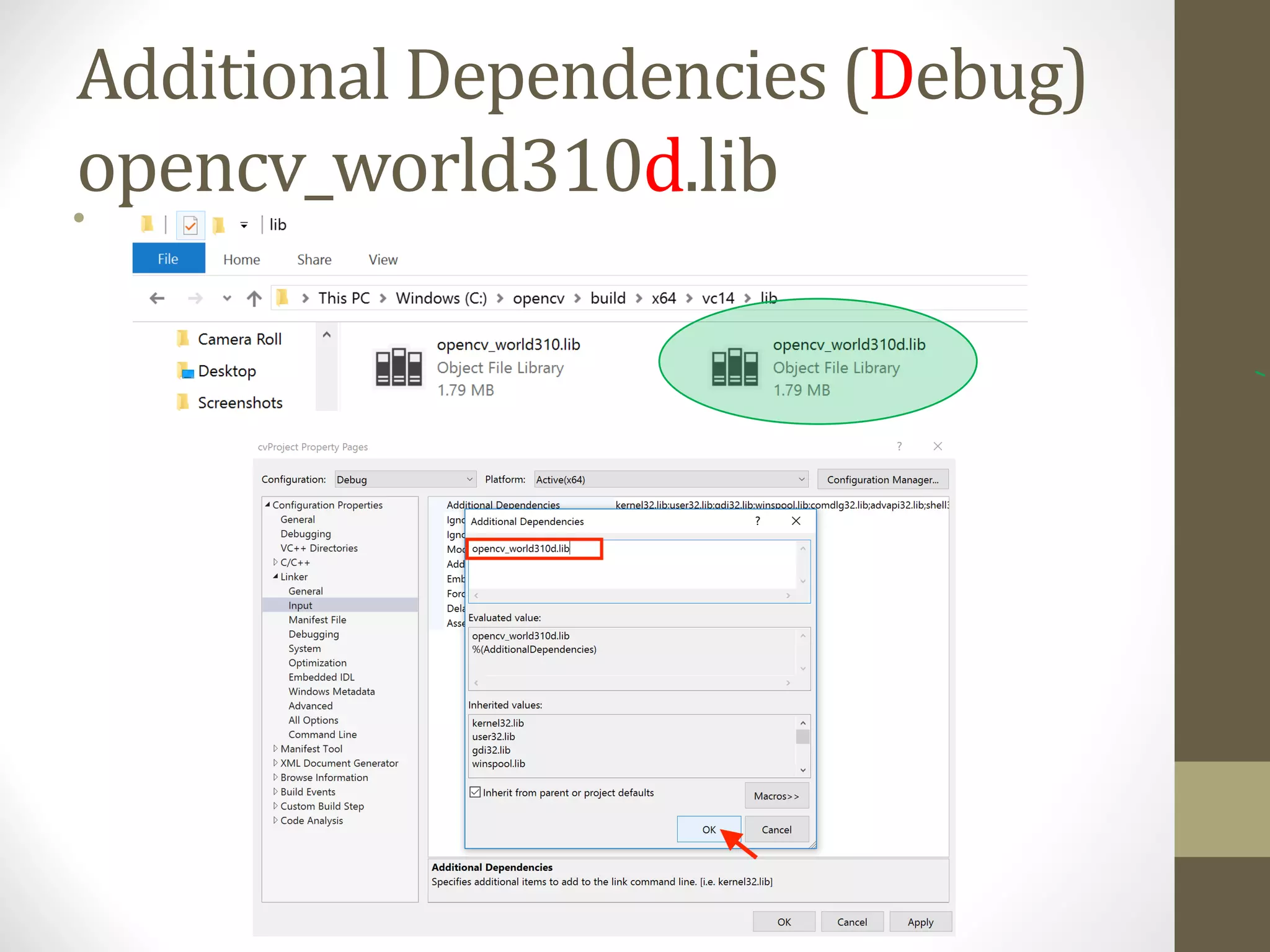Click the help question mark in Additional Dependencies dialog
The image size is (1270, 952).
pos(757,521)
